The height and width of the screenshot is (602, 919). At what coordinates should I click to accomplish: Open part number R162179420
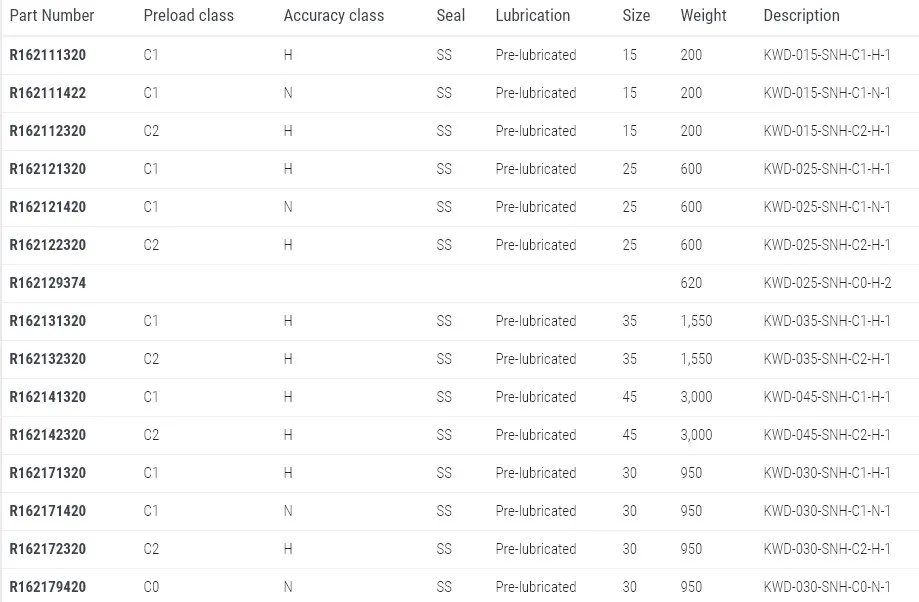pos(48,587)
